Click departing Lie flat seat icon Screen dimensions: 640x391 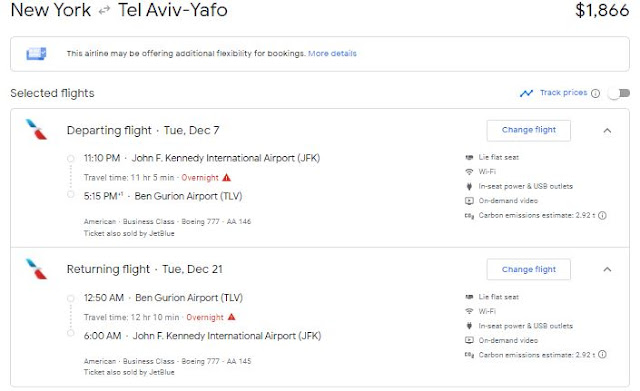pyautogui.click(x=469, y=157)
